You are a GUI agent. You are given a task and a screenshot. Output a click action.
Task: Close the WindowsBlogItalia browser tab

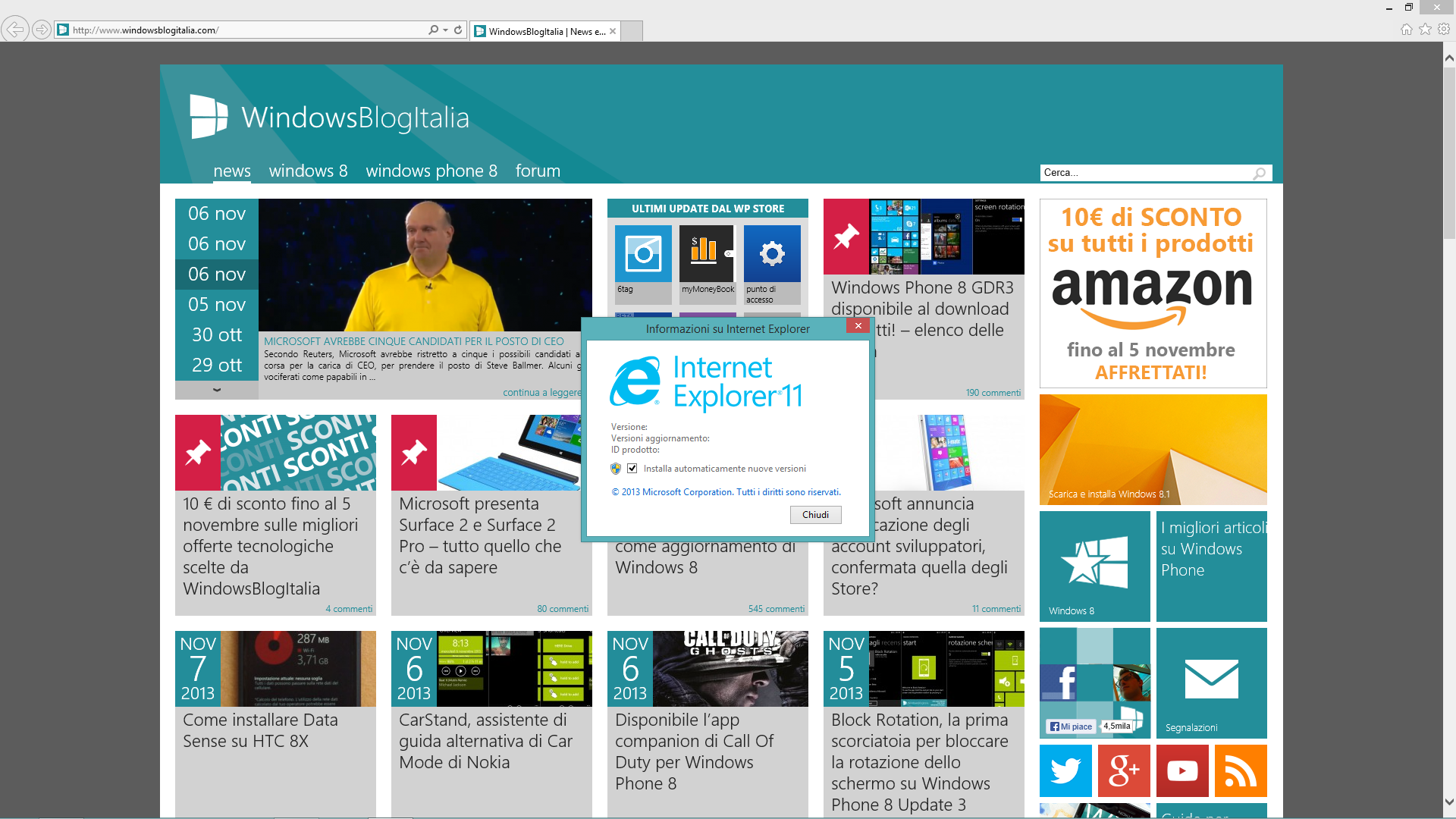point(613,31)
